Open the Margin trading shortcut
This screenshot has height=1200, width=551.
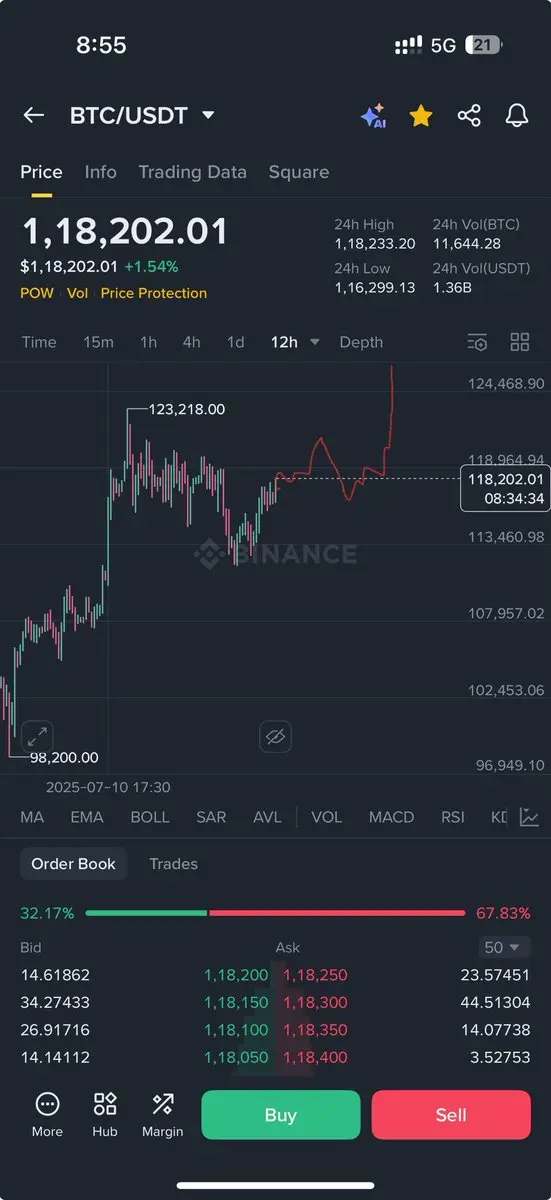pyautogui.click(x=162, y=1115)
